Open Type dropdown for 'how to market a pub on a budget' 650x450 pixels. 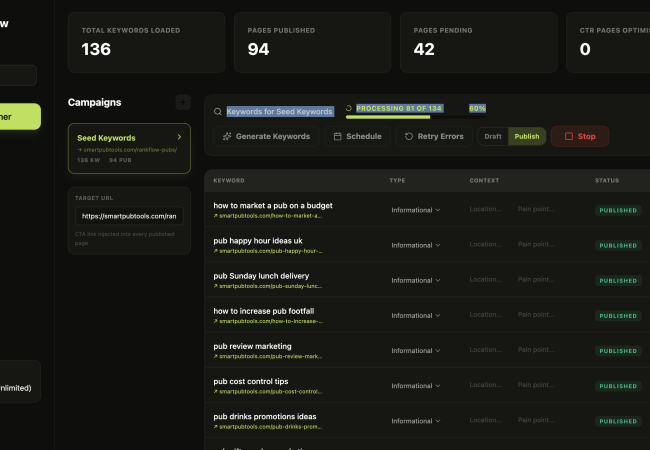[415, 210]
